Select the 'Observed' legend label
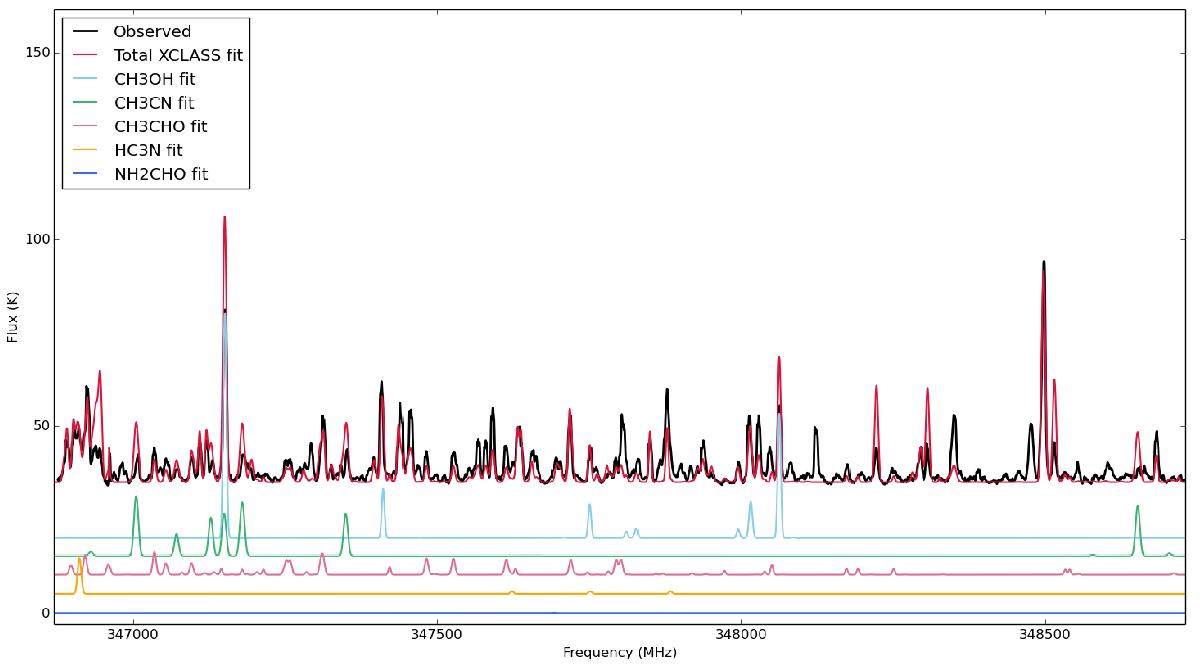This screenshot has width=1200, height=665. 151,32
